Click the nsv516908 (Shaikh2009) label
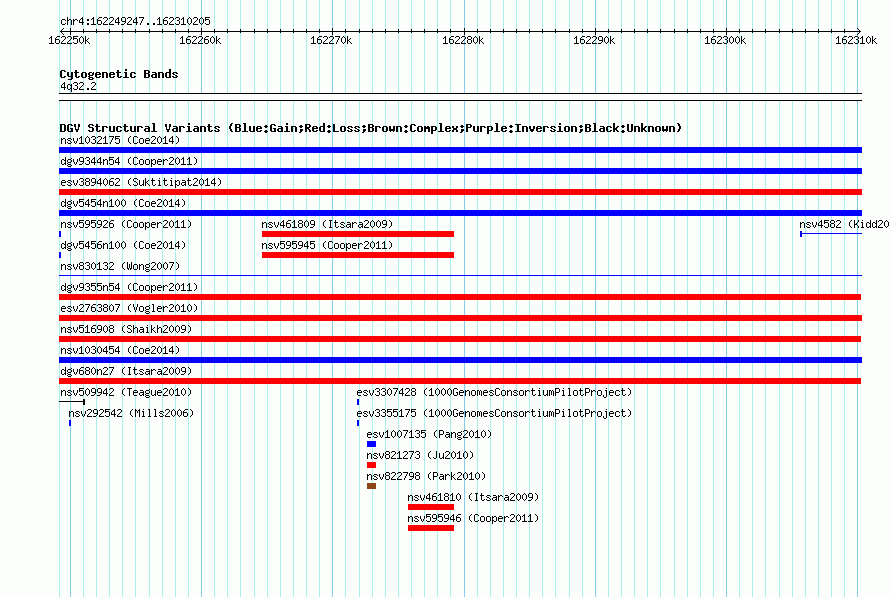Image resolution: width=890 pixels, height=597 pixels. [x=126, y=329]
